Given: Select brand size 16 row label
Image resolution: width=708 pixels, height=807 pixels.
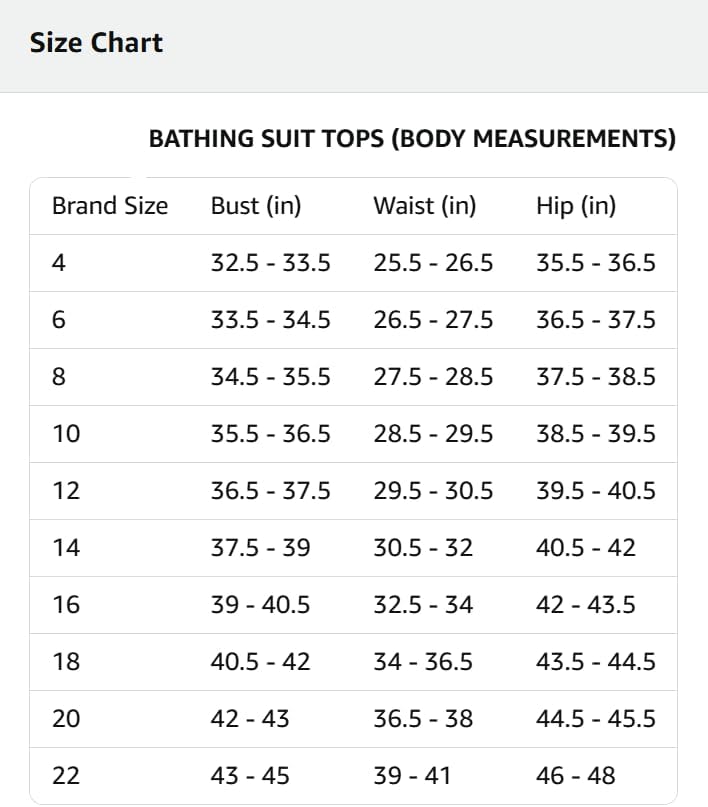Looking at the screenshot, I should 66,605.
